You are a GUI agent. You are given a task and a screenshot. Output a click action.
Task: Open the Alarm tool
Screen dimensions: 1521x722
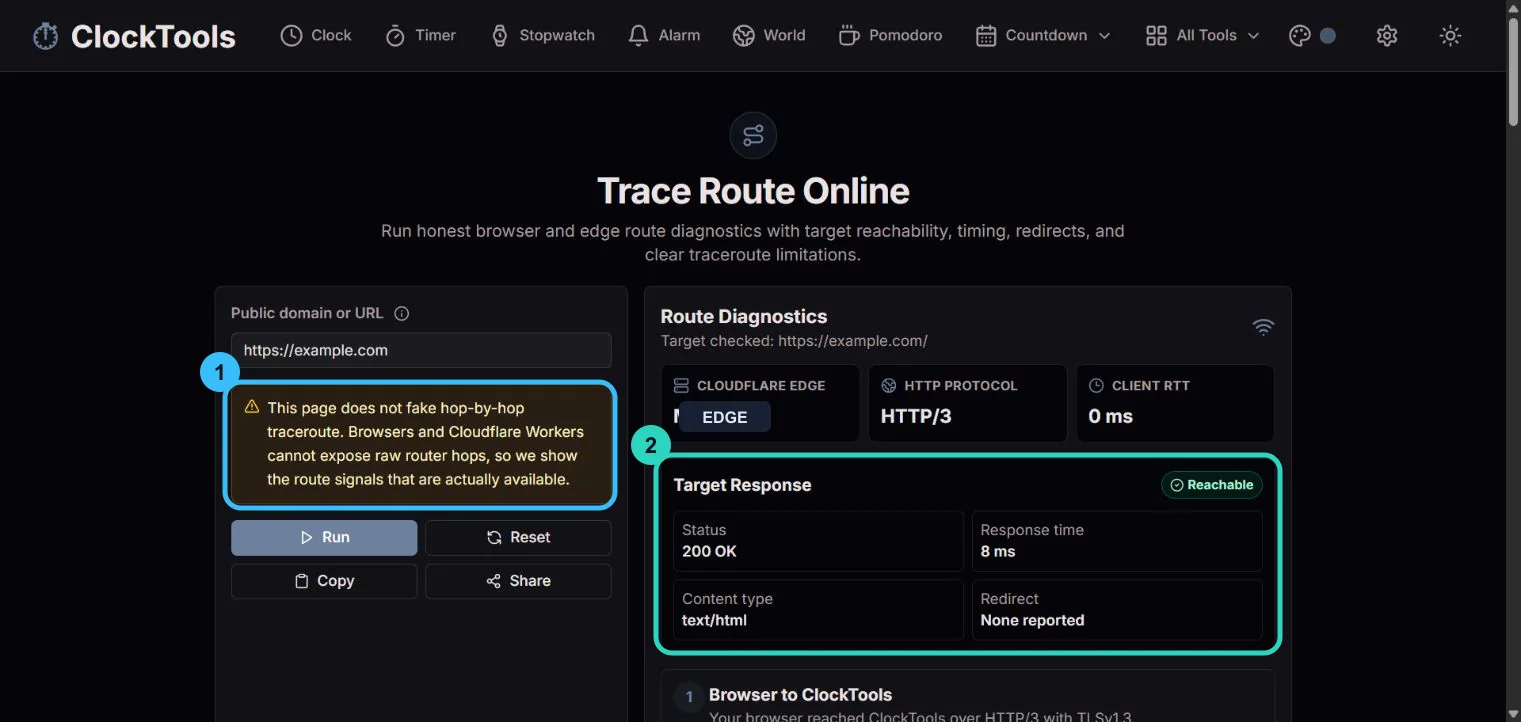(x=664, y=35)
